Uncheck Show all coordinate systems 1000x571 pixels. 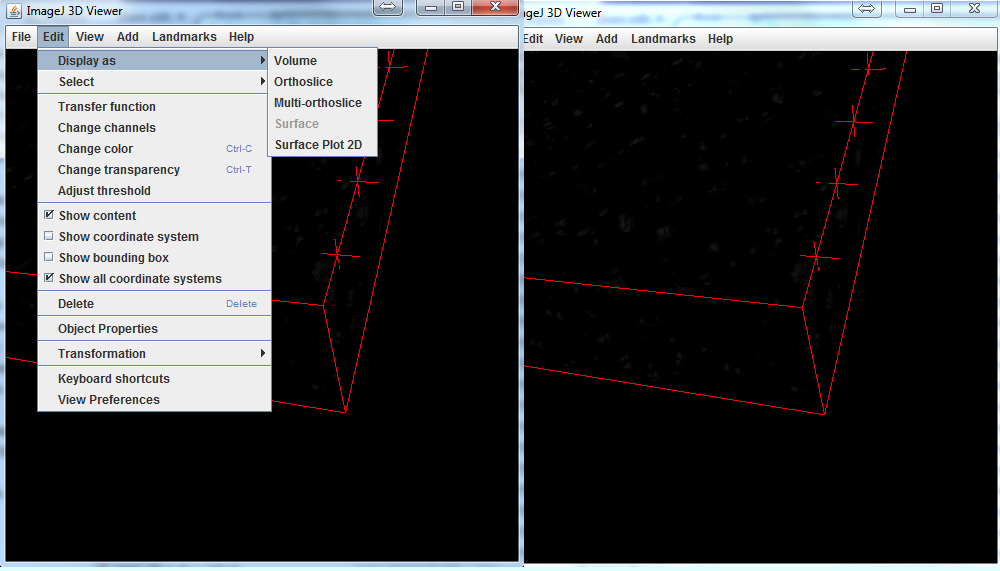(49, 279)
